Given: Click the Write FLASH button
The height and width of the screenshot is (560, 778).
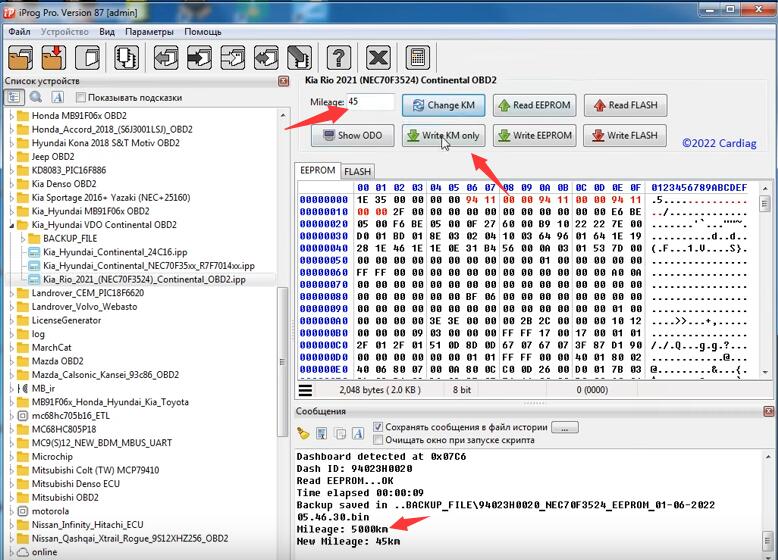Looking at the screenshot, I should point(625,135).
